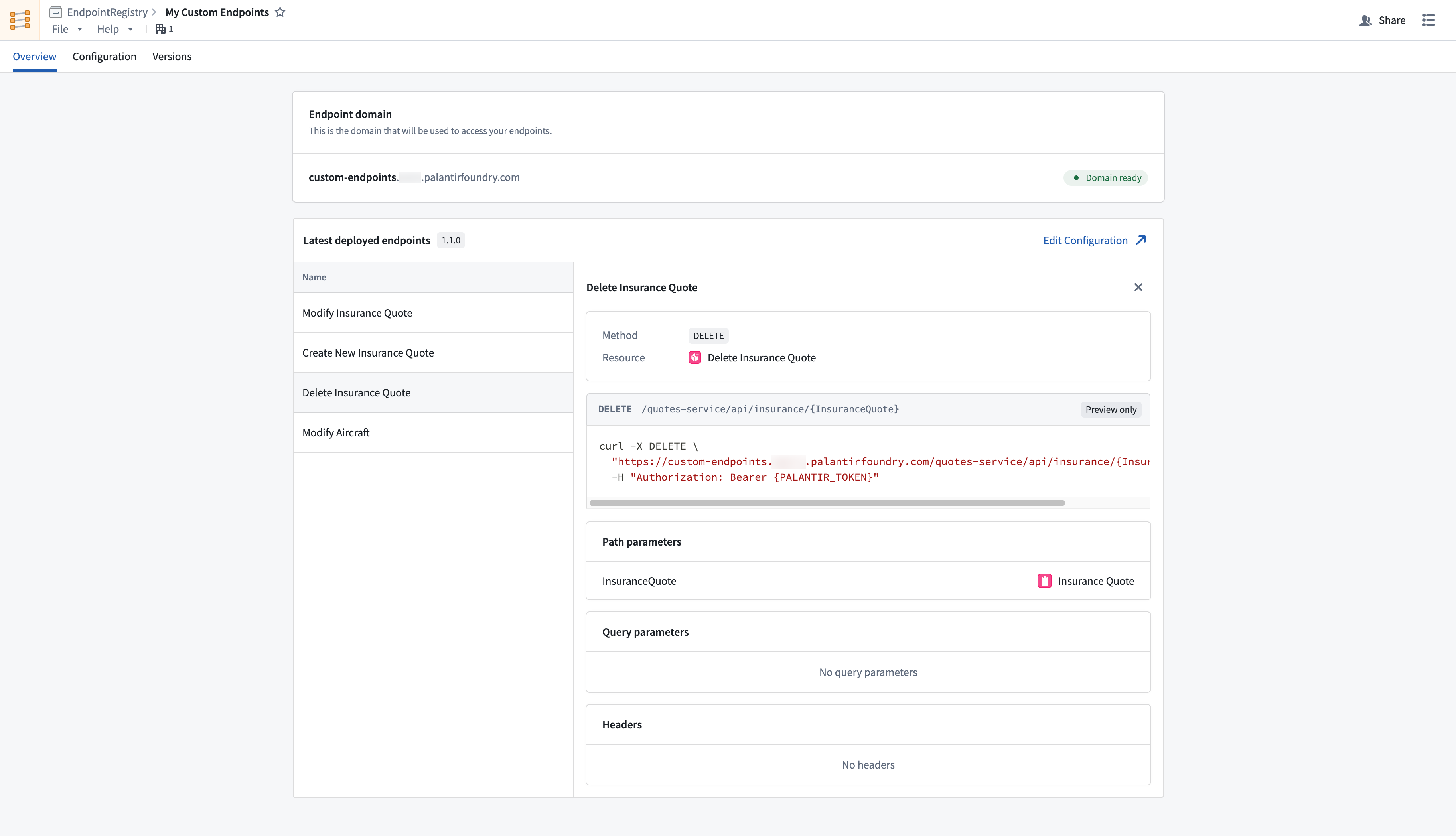This screenshot has height=836, width=1456.
Task: Switch to the Configuration tab
Action: [x=104, y=56]
